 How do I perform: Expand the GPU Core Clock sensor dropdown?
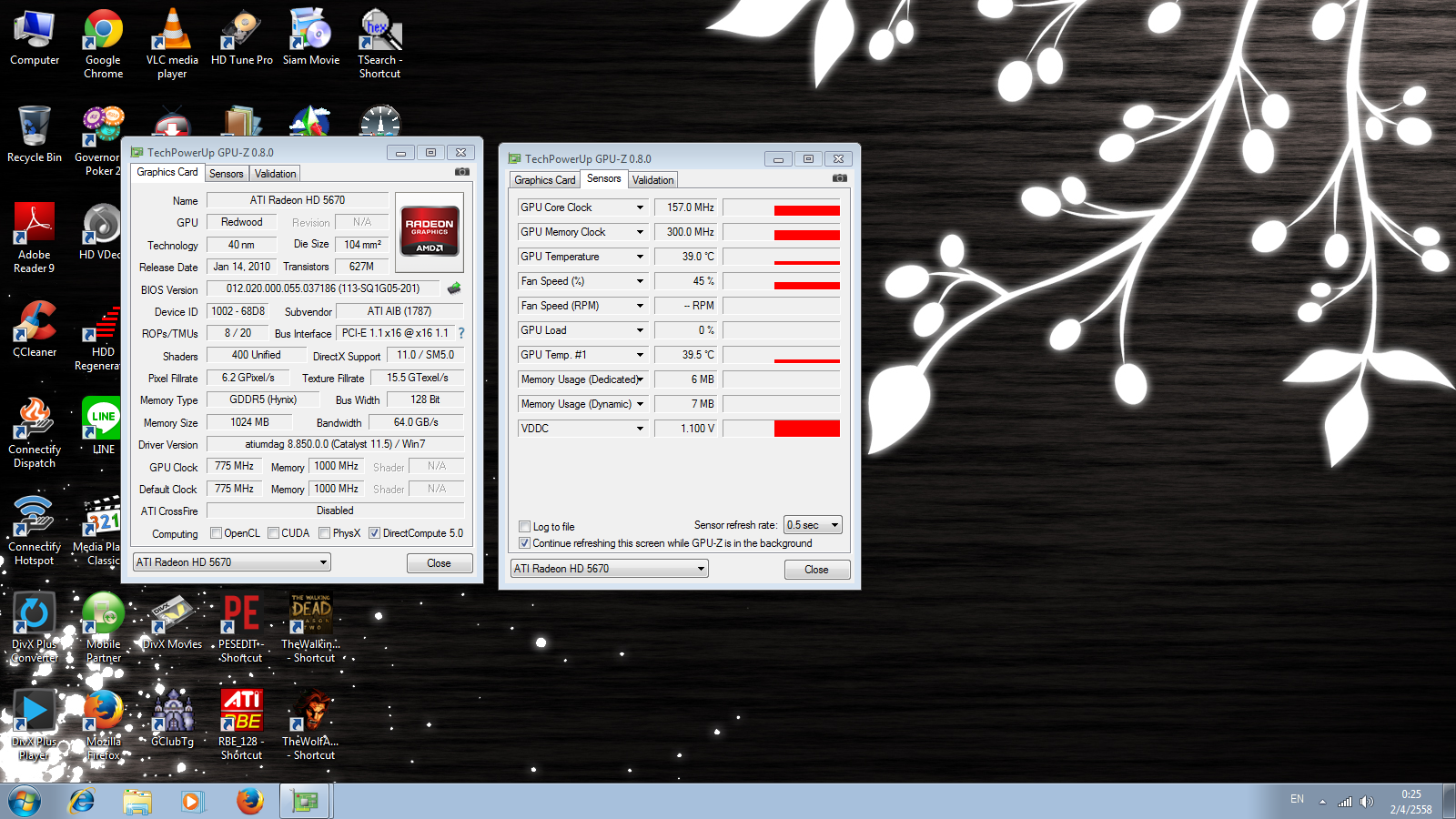pos(640,207)
